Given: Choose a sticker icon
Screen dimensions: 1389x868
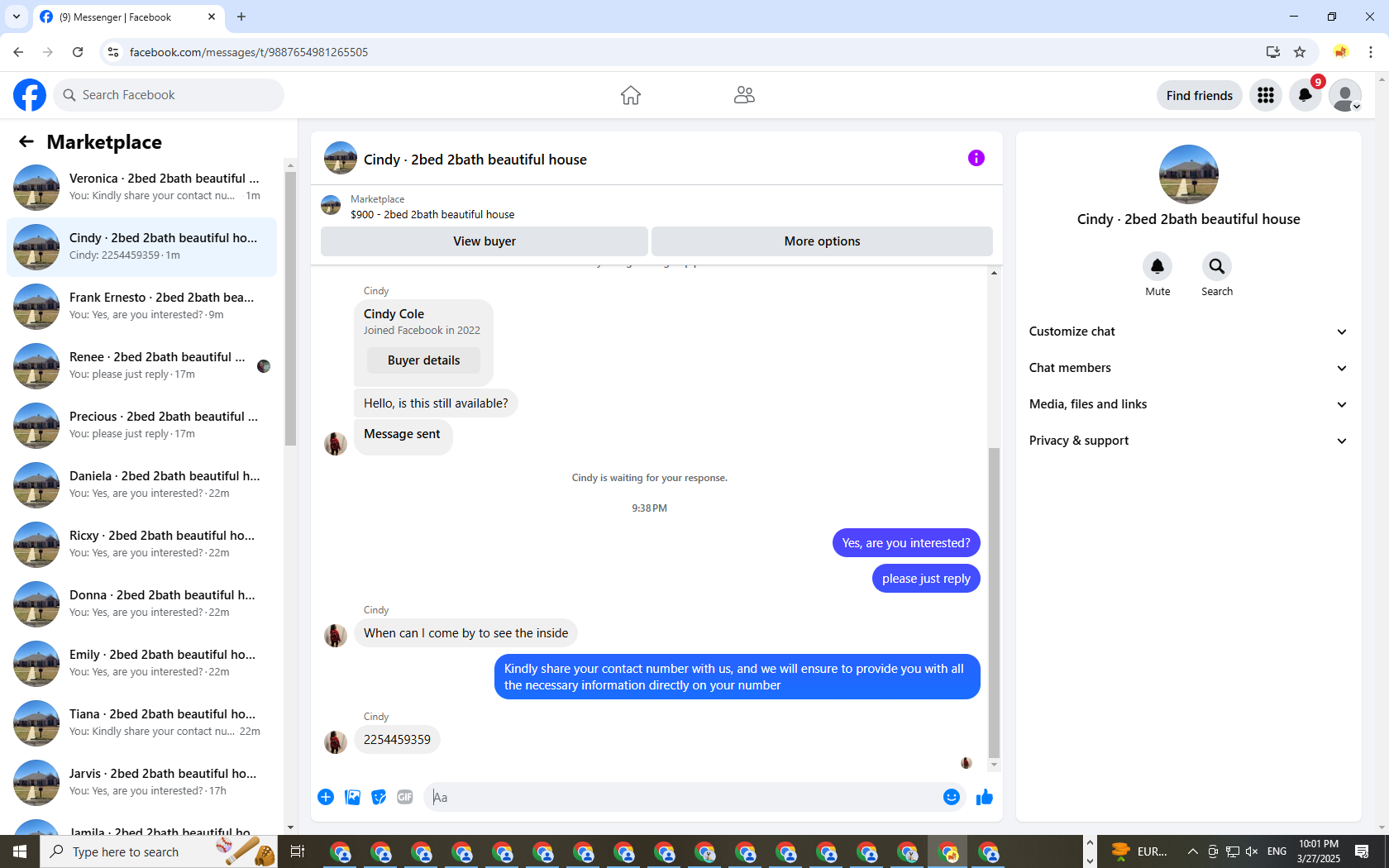Looking at the screenshot, I should [379, 797].
